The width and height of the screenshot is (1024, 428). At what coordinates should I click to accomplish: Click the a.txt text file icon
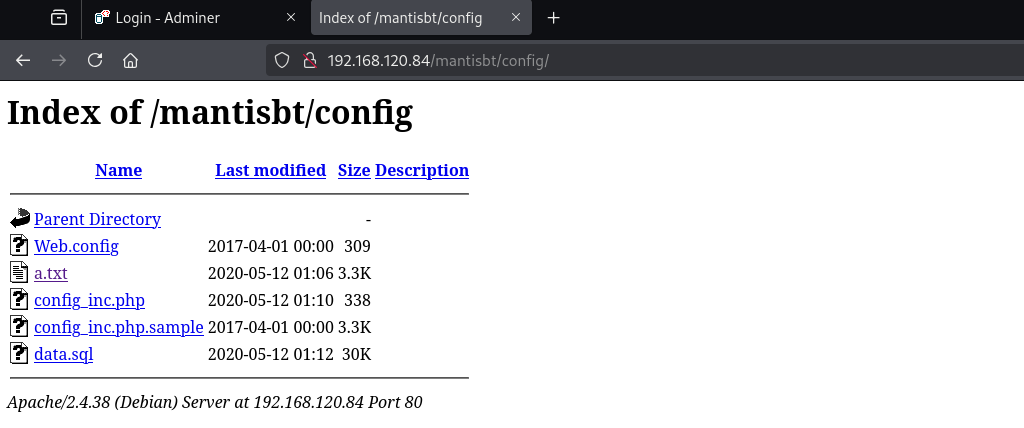point(20,272)
